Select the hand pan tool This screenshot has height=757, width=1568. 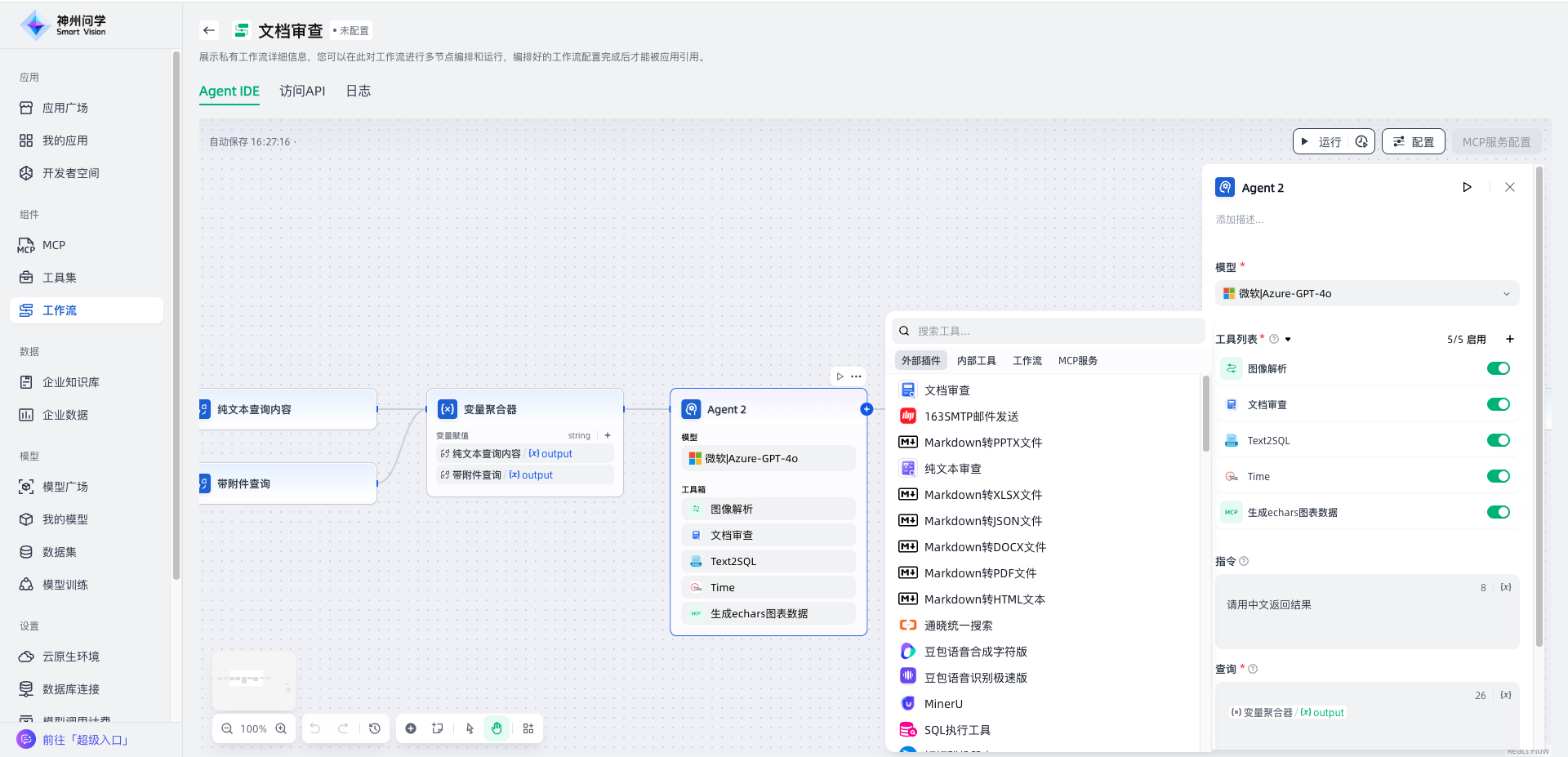pyautogui.click(x=497, y=728)
